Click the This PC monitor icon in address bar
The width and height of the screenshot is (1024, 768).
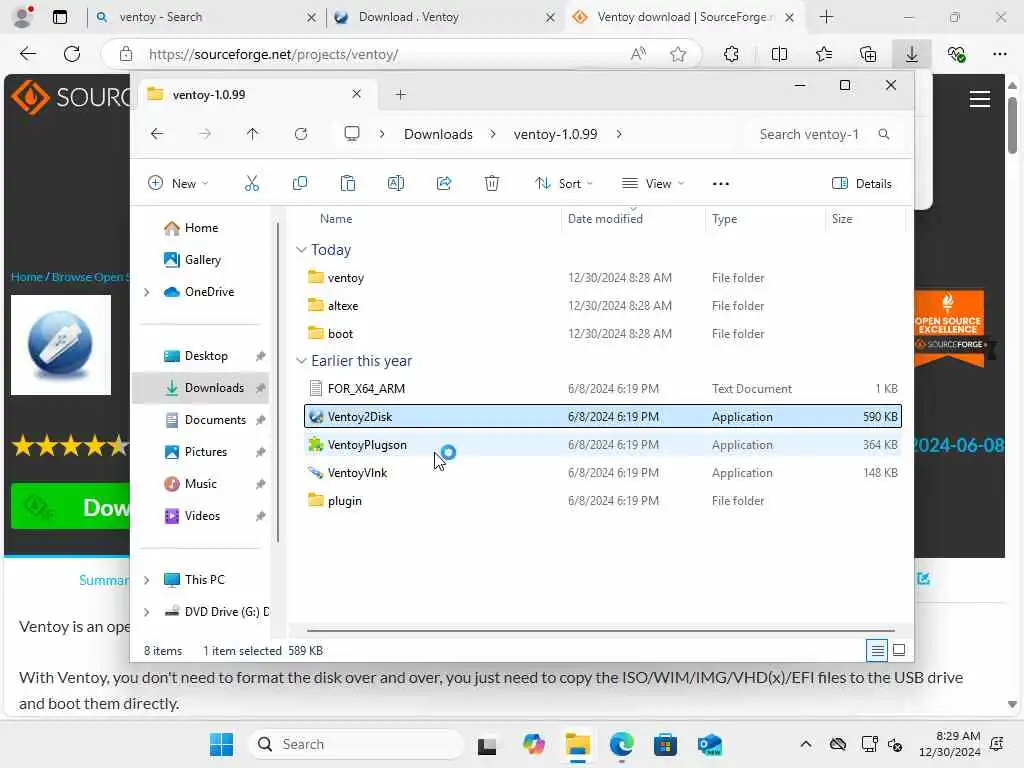coord(352,134)
